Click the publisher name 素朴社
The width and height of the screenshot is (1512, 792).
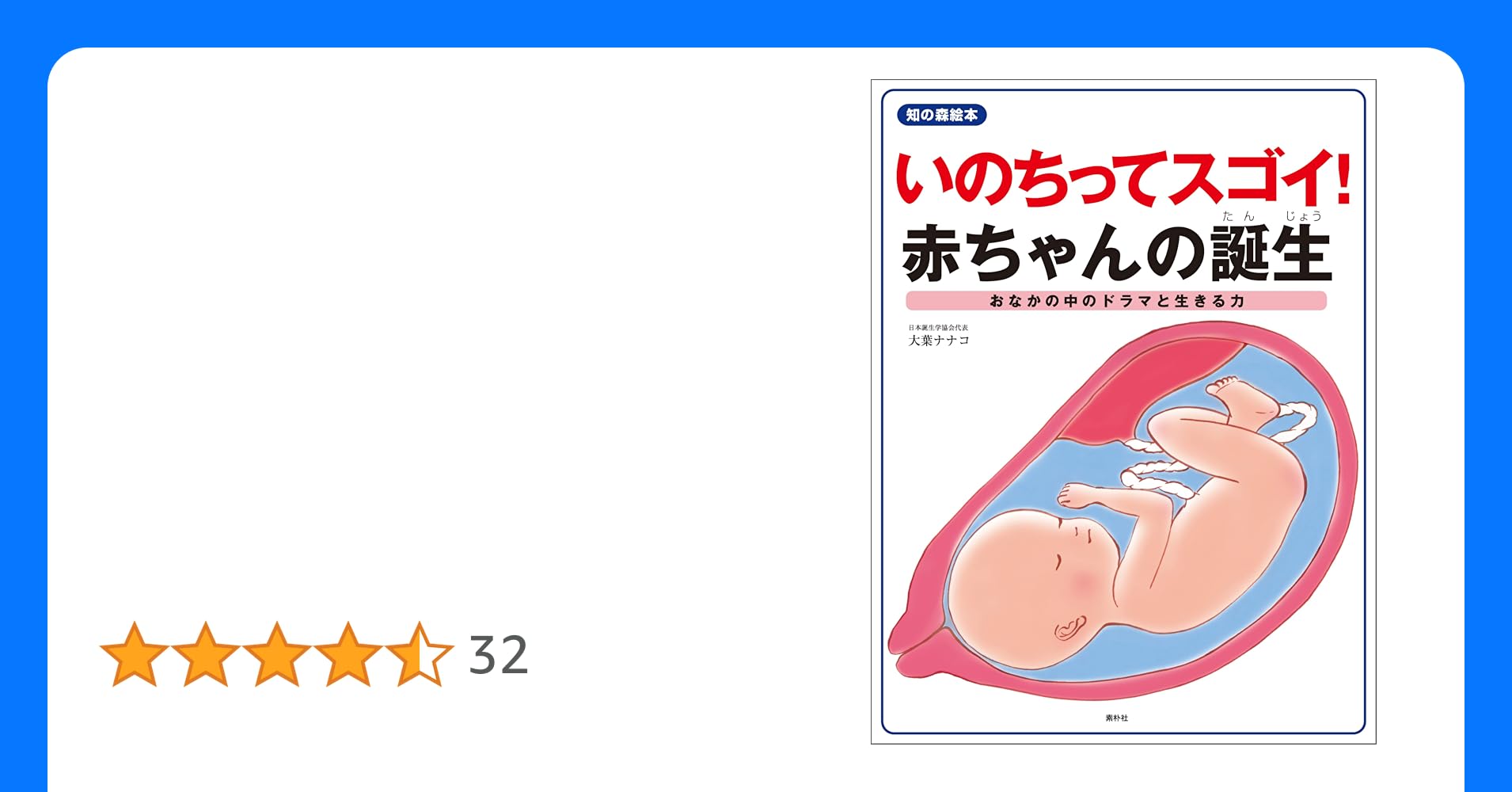[1117, 718]
